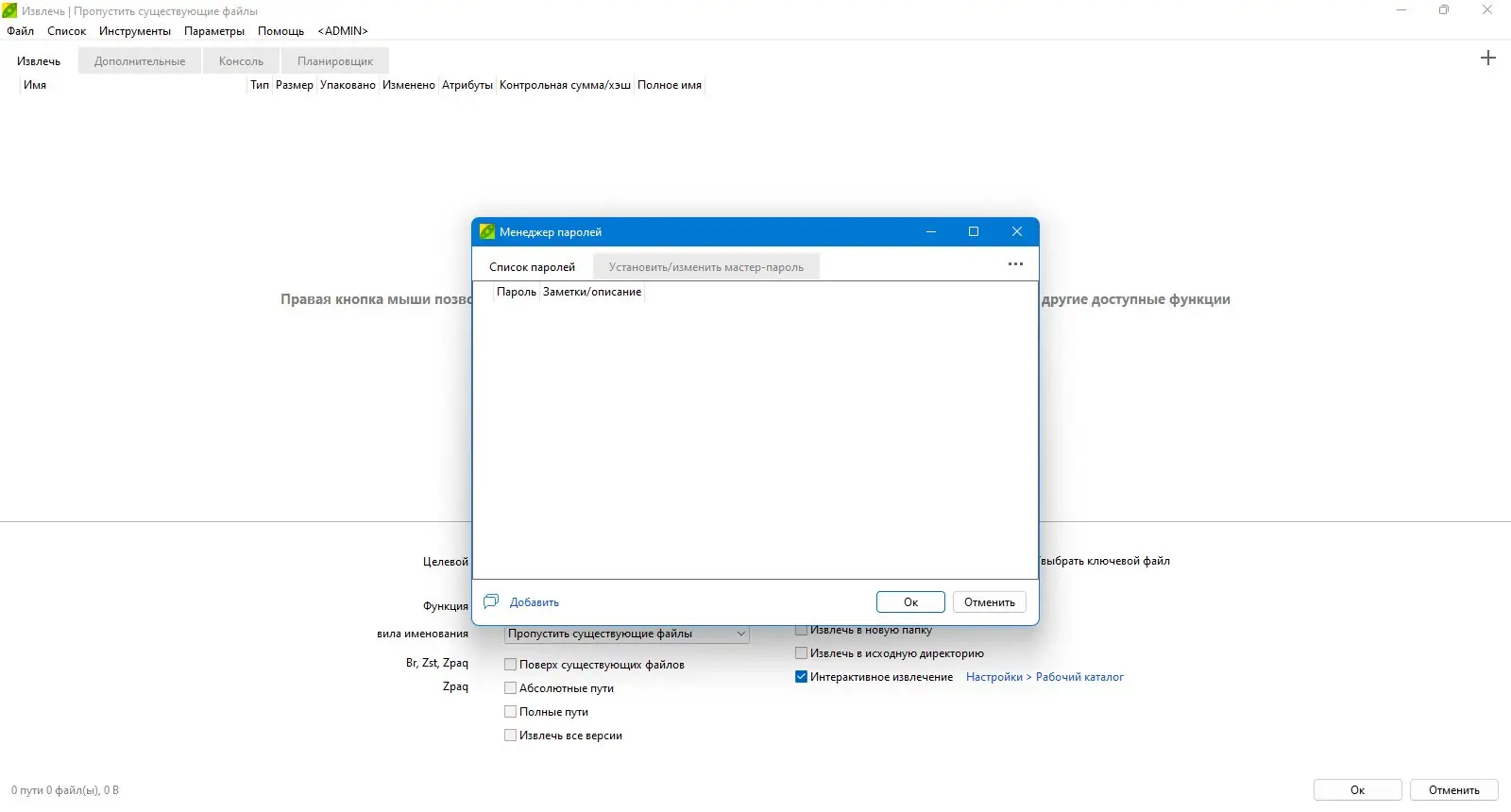Open the Список menu

(x=66, y=31)
